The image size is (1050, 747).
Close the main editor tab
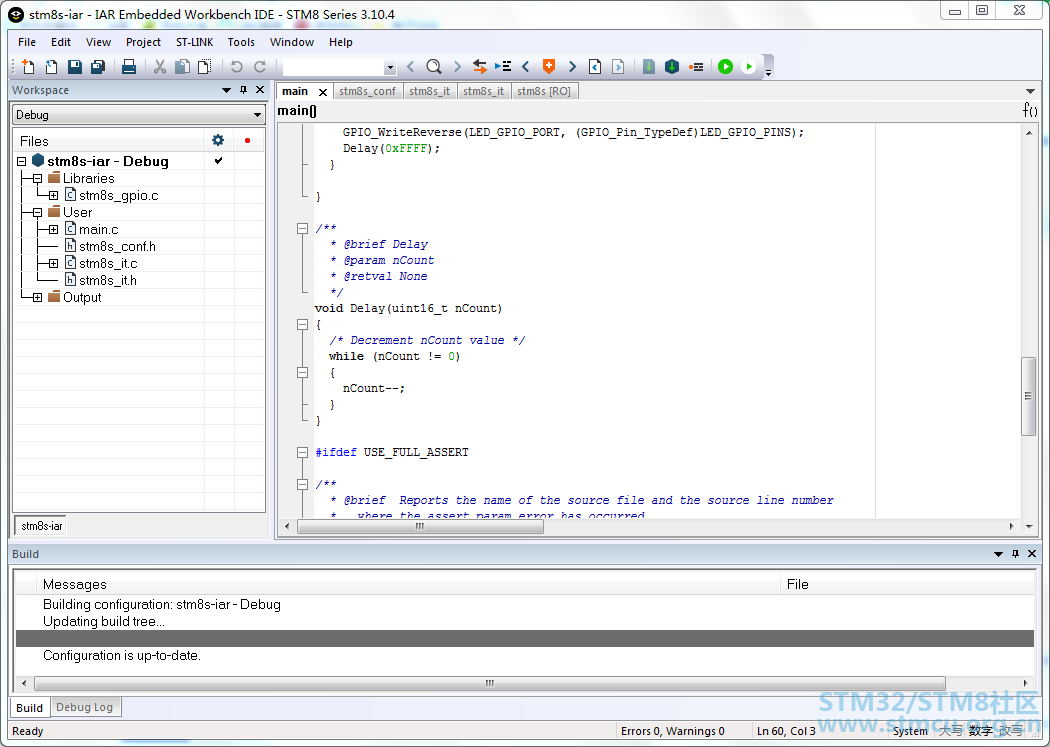click(323, 92)
